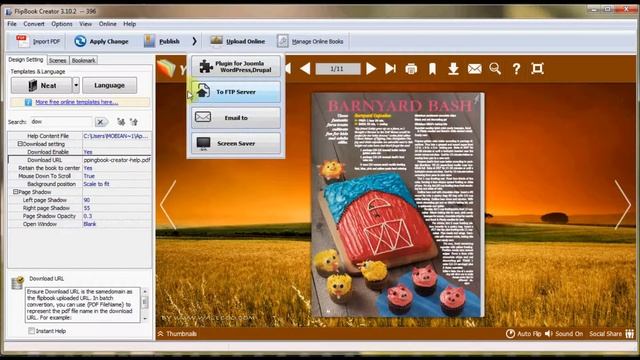640x360 pixels.
Task: Flip to next page with right arrow
Action: (623, 204)
